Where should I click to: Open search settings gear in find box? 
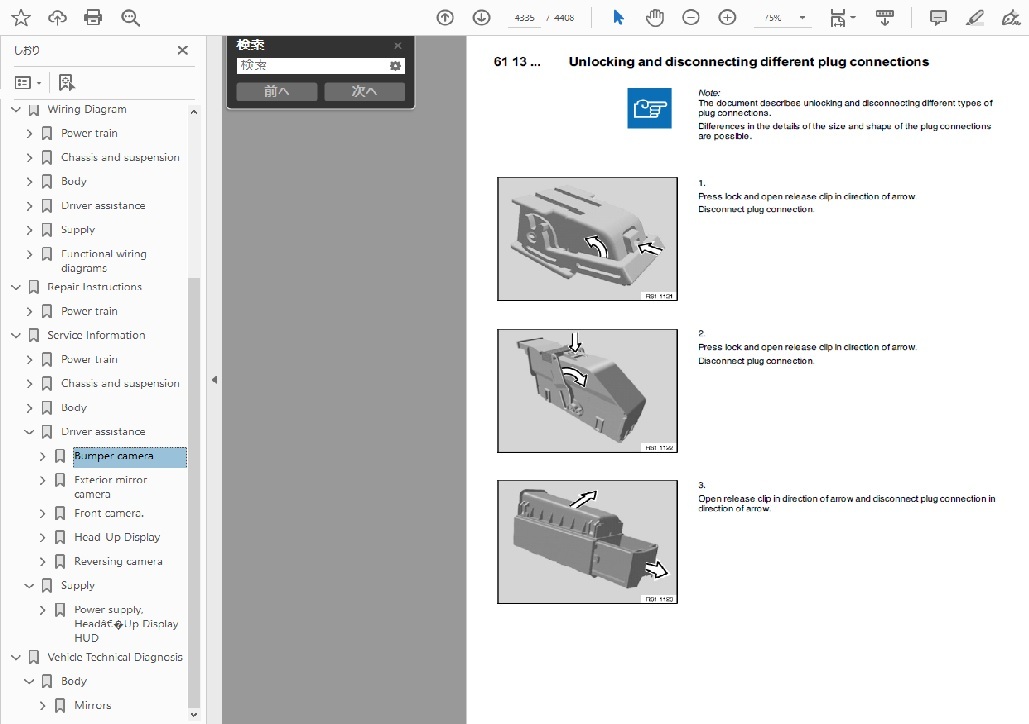[x=395, y=66]
